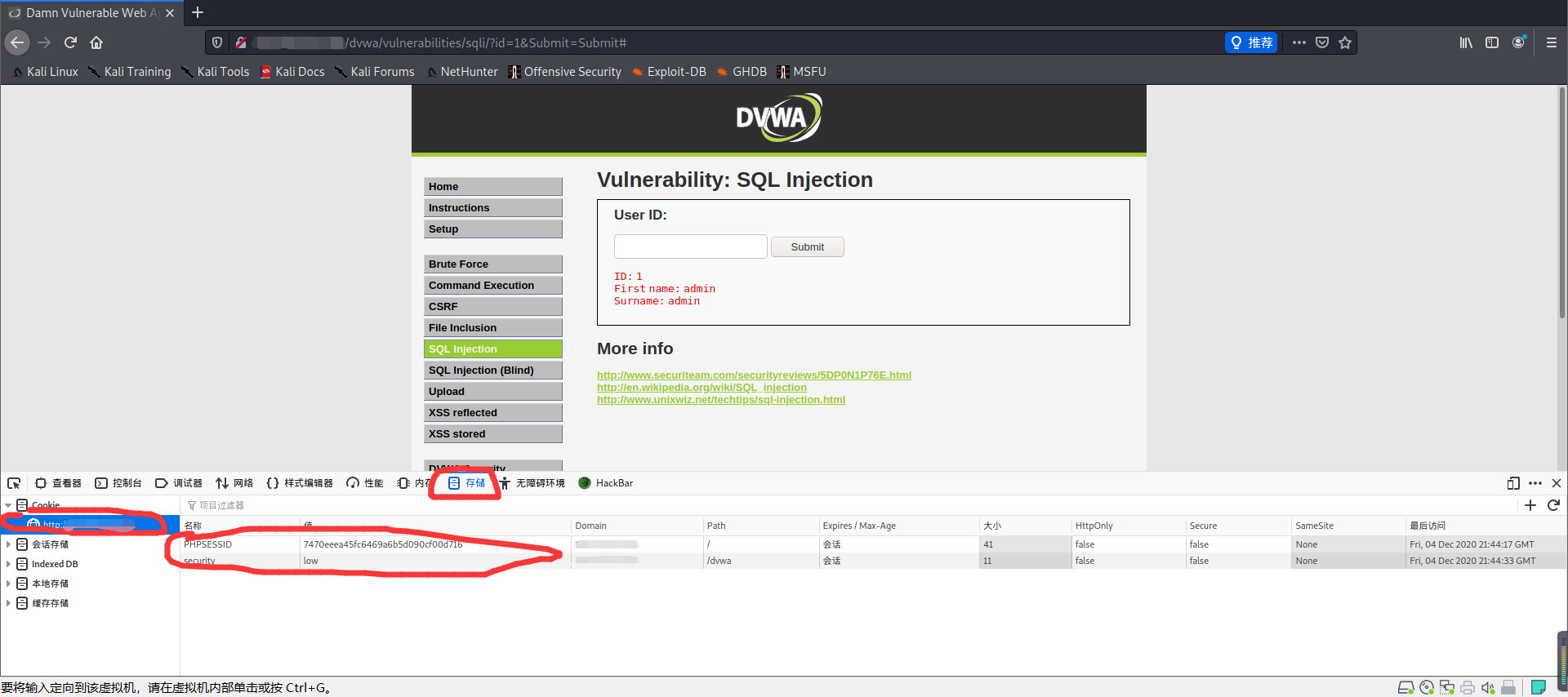Expand the 会话存储 tree node

click(x=8, y=544)
